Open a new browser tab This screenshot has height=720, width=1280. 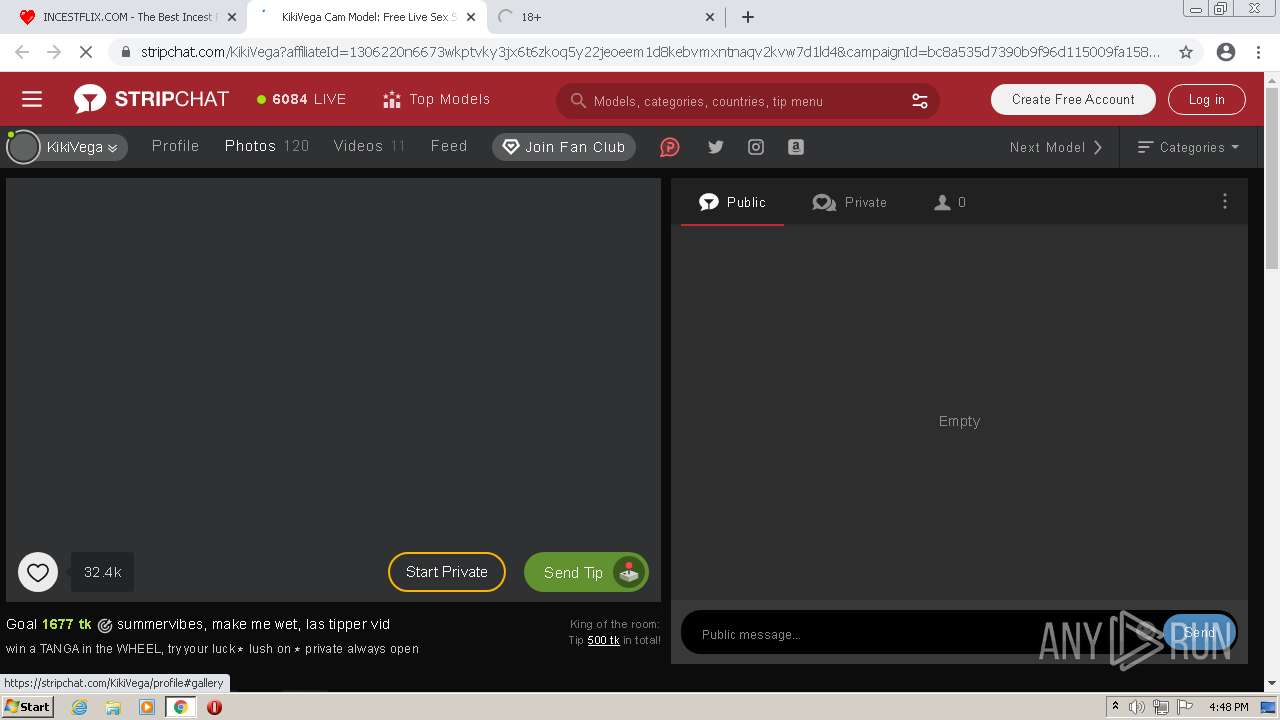click(x=747, y=17)
